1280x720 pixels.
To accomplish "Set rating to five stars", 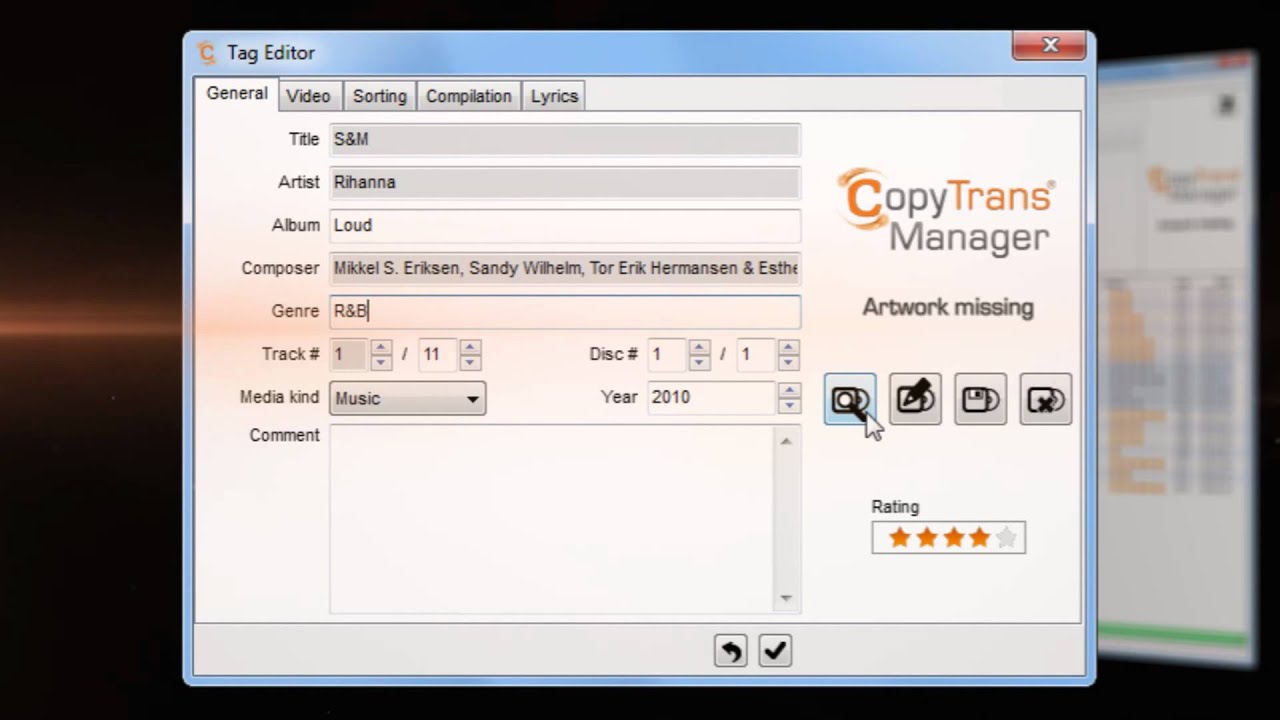I will click(x=1006, y=538).
